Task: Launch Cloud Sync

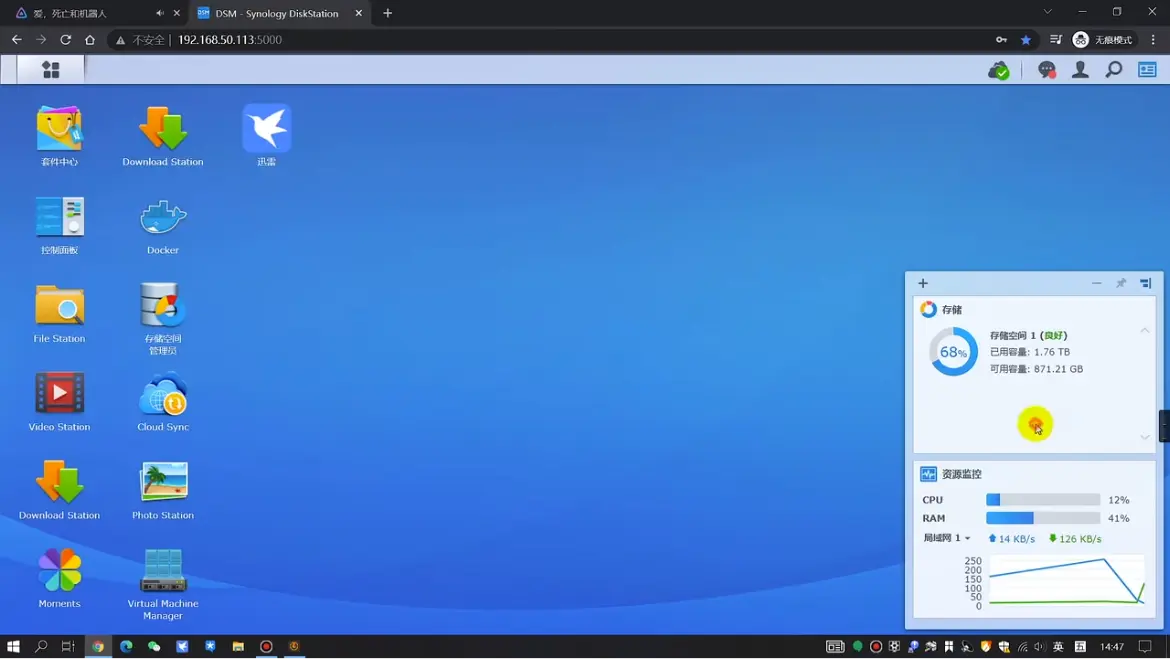Action: coord(163,394)
